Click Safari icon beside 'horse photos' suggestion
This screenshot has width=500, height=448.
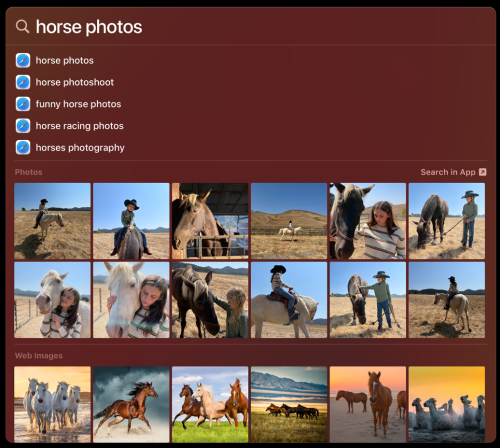[23, 60]
